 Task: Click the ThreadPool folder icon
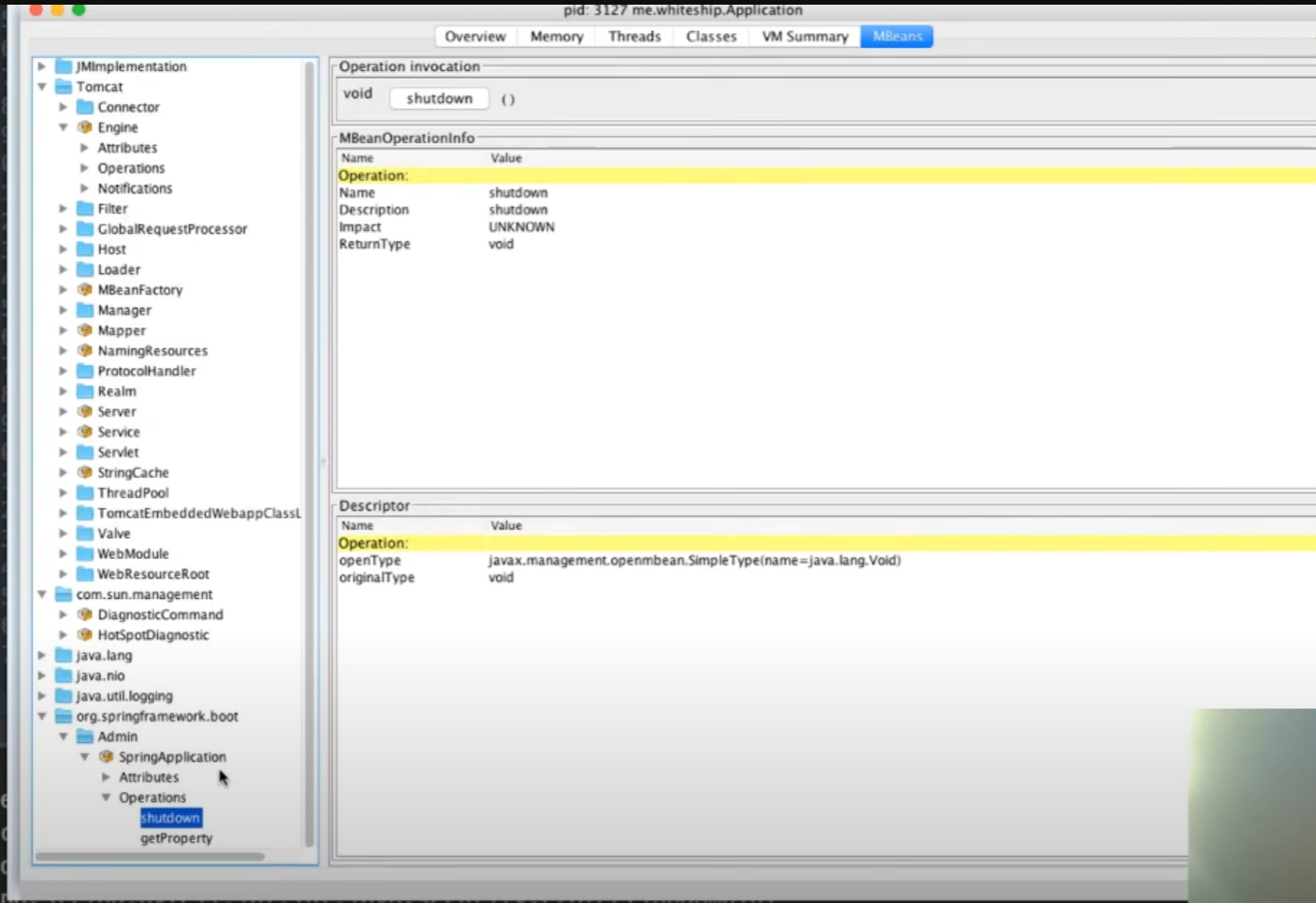tap(85, 493)
